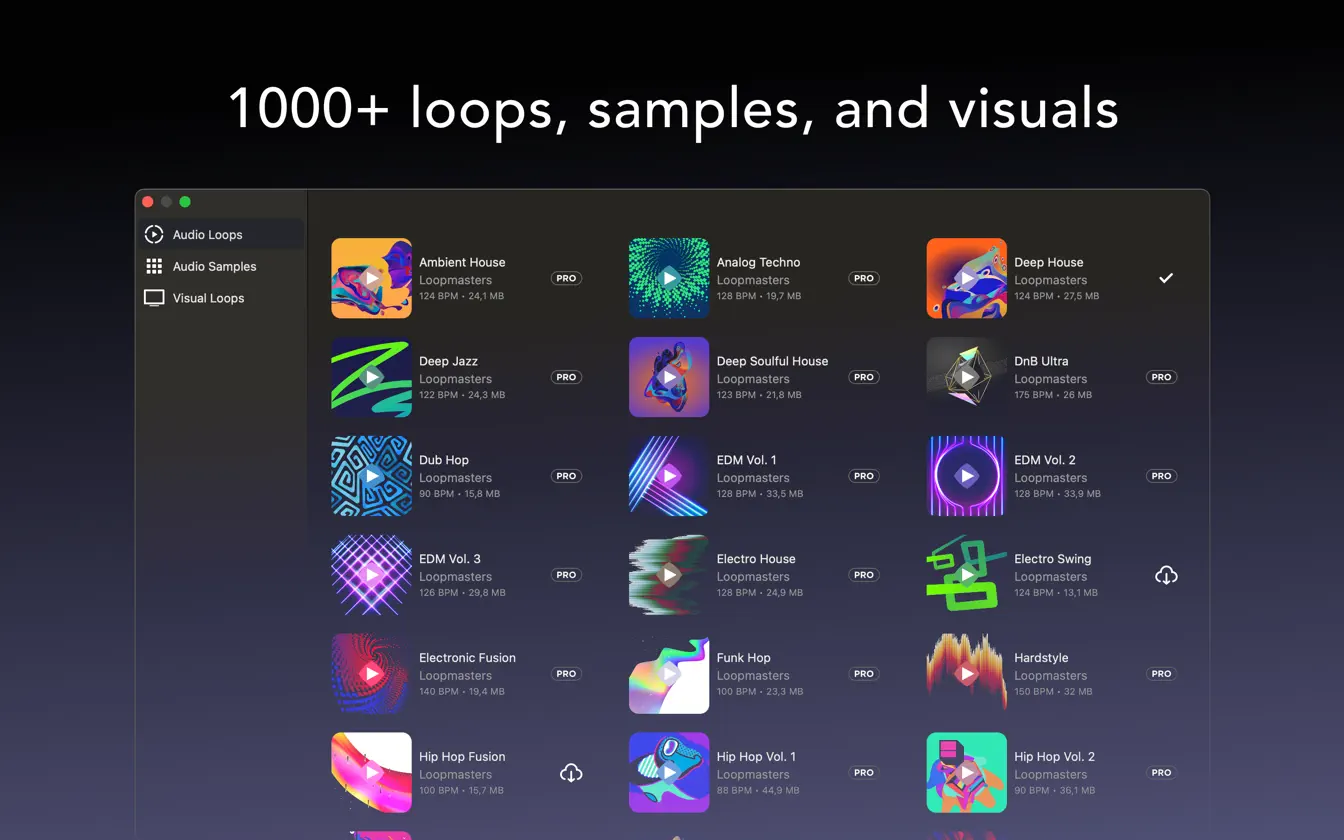Click the EDM Vol. 3 pack title
This screenshot has width=1344, height=840.
(450, 559)
